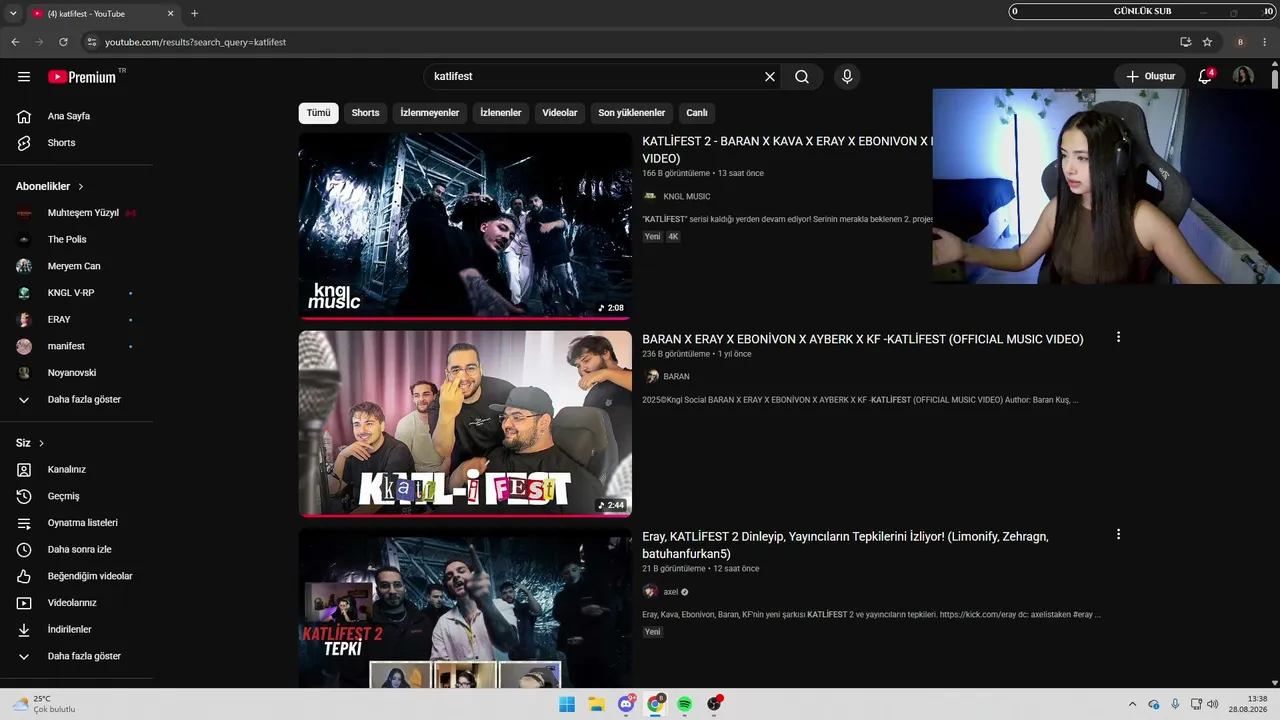Open the notifications bell
This screenshot has height=720, width=1280.
pyautogui.click(x=1205, y=77)
